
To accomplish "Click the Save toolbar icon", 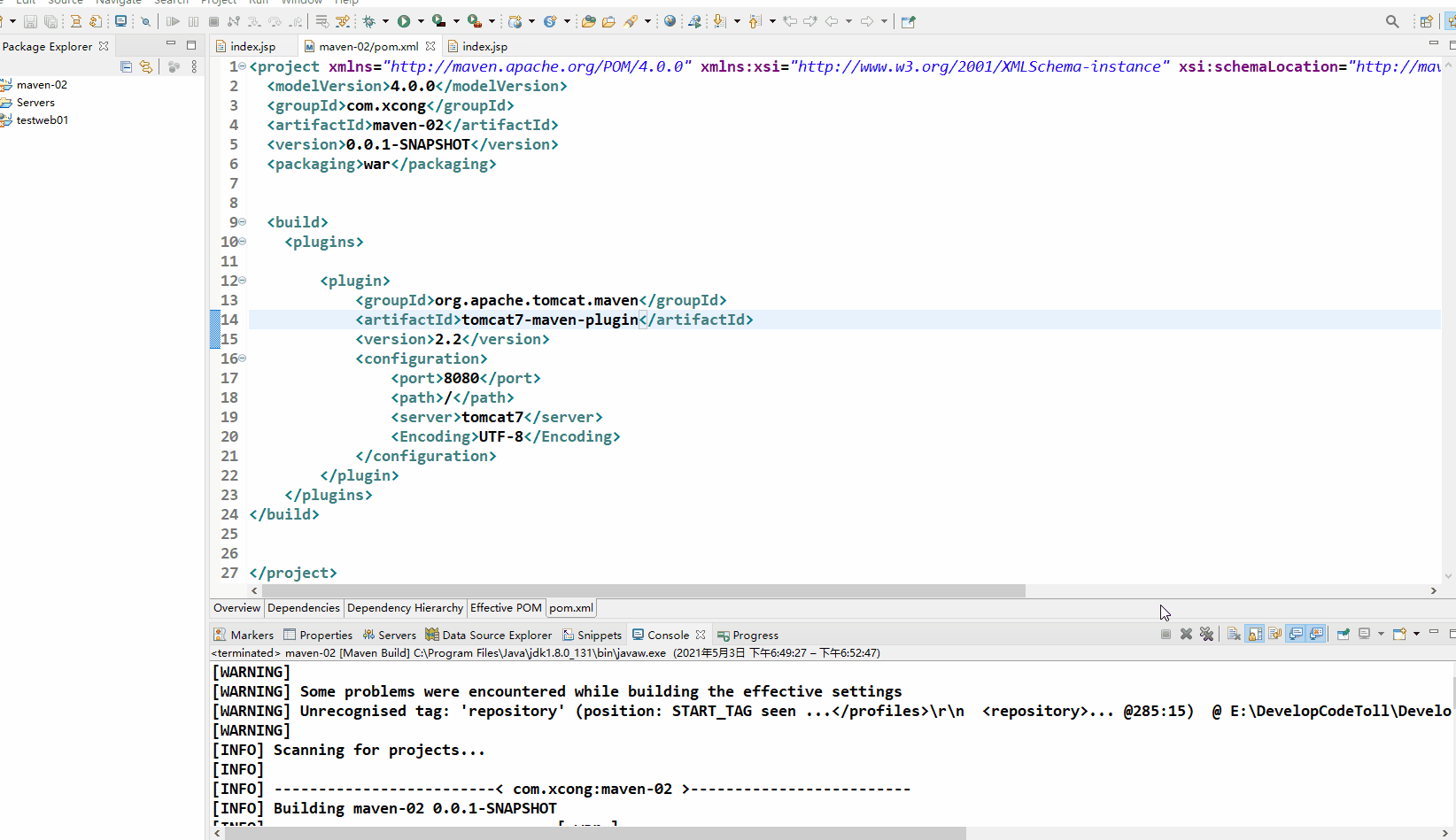I will tap(30, 21).
